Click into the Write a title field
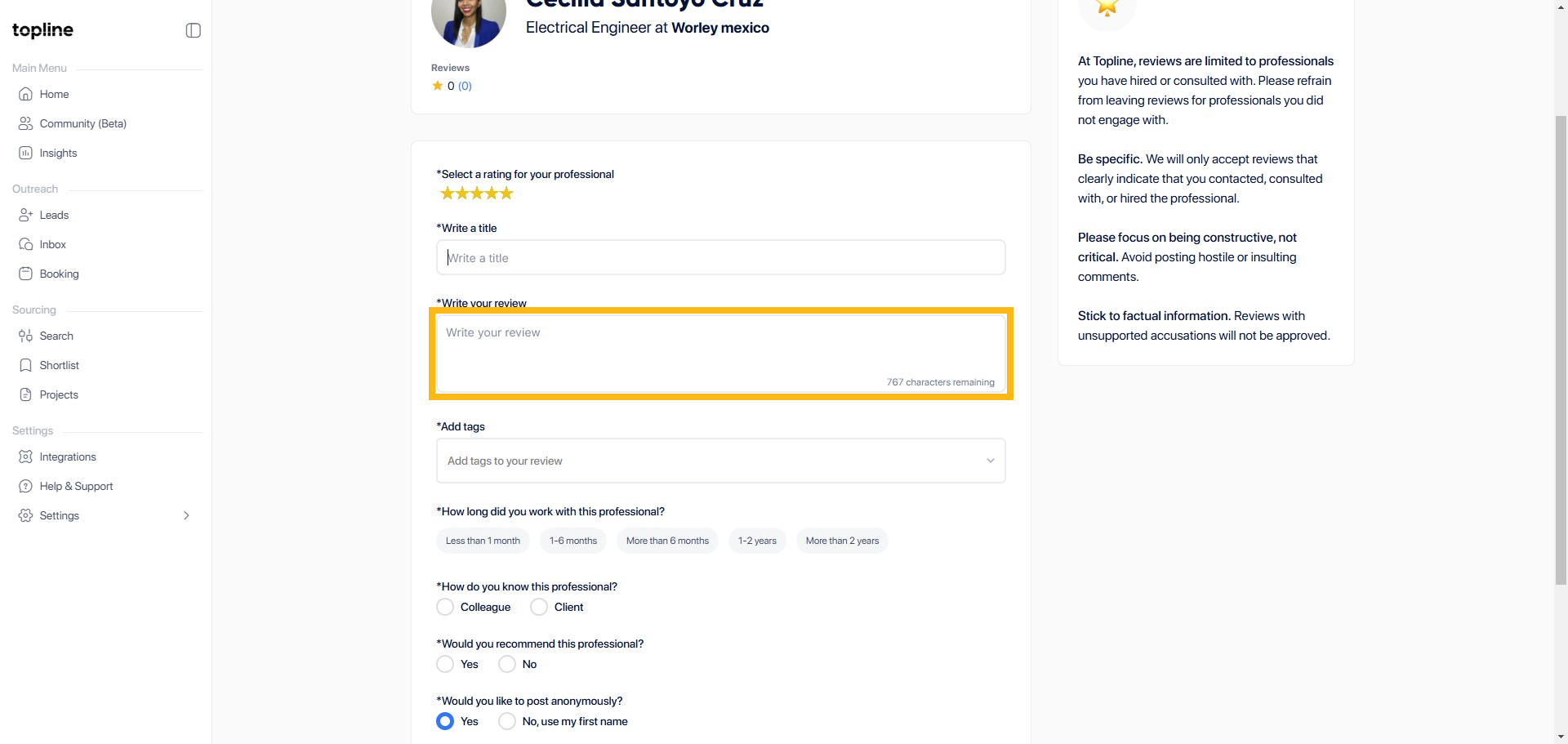Image resolution: width=1568 pixels, height=744 pixels. coord(720,258)
